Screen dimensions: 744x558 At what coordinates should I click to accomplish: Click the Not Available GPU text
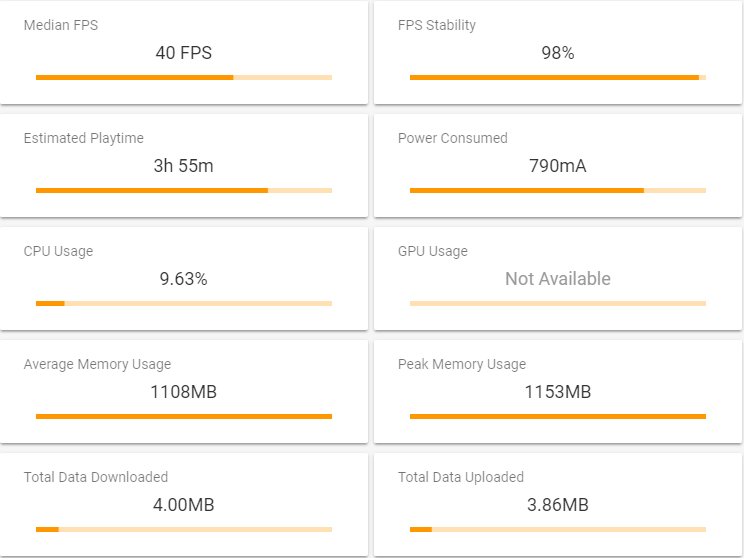(558, 279)
